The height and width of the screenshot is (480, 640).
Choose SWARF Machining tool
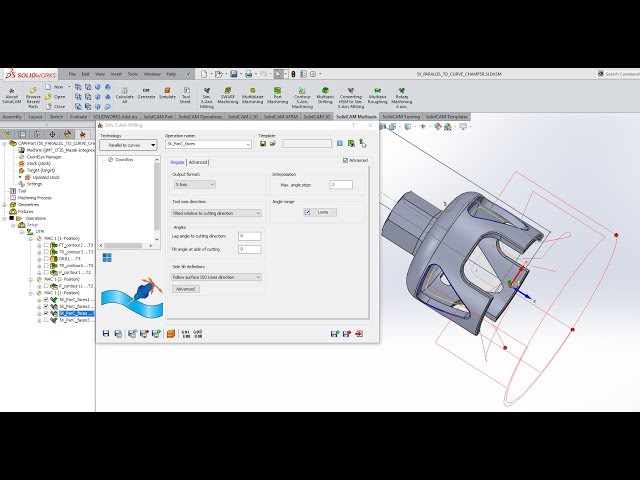coord(228,95)
